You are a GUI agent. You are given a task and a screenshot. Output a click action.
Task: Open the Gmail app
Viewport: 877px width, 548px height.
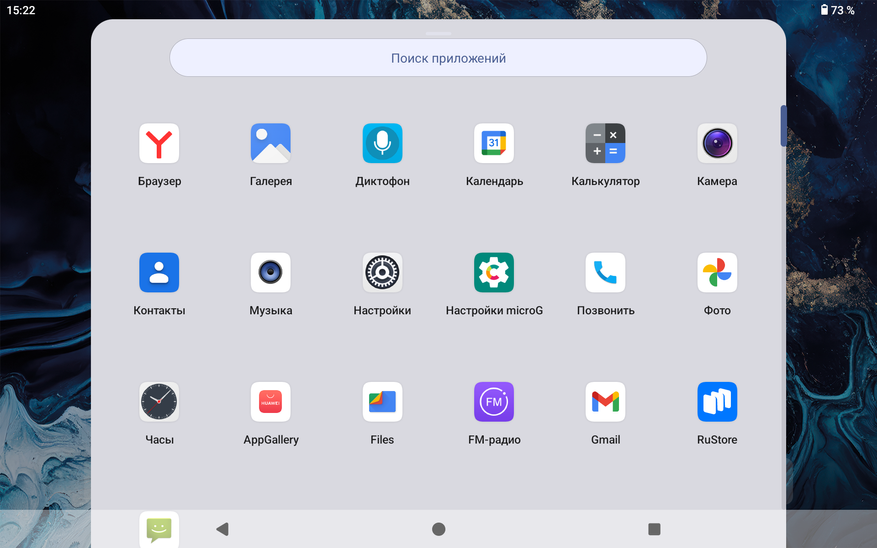coord(605,402)
